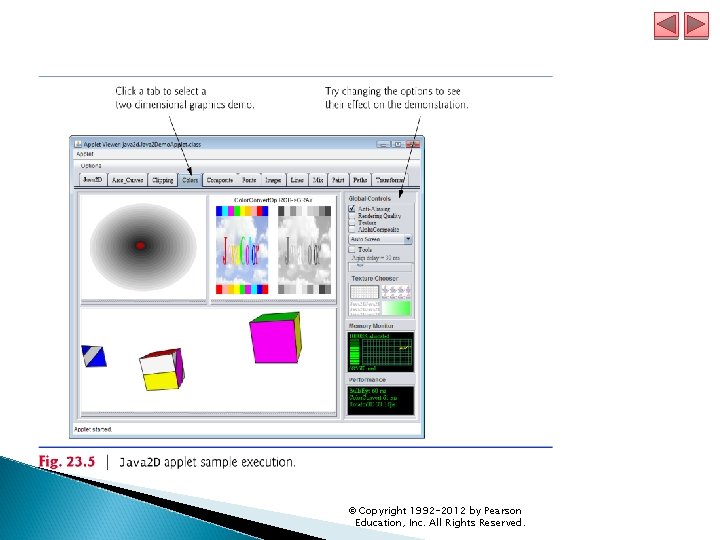Screen dimensions: 720x540
Task: Click the Performance readout panel
Action: click(x=381, y=400)
